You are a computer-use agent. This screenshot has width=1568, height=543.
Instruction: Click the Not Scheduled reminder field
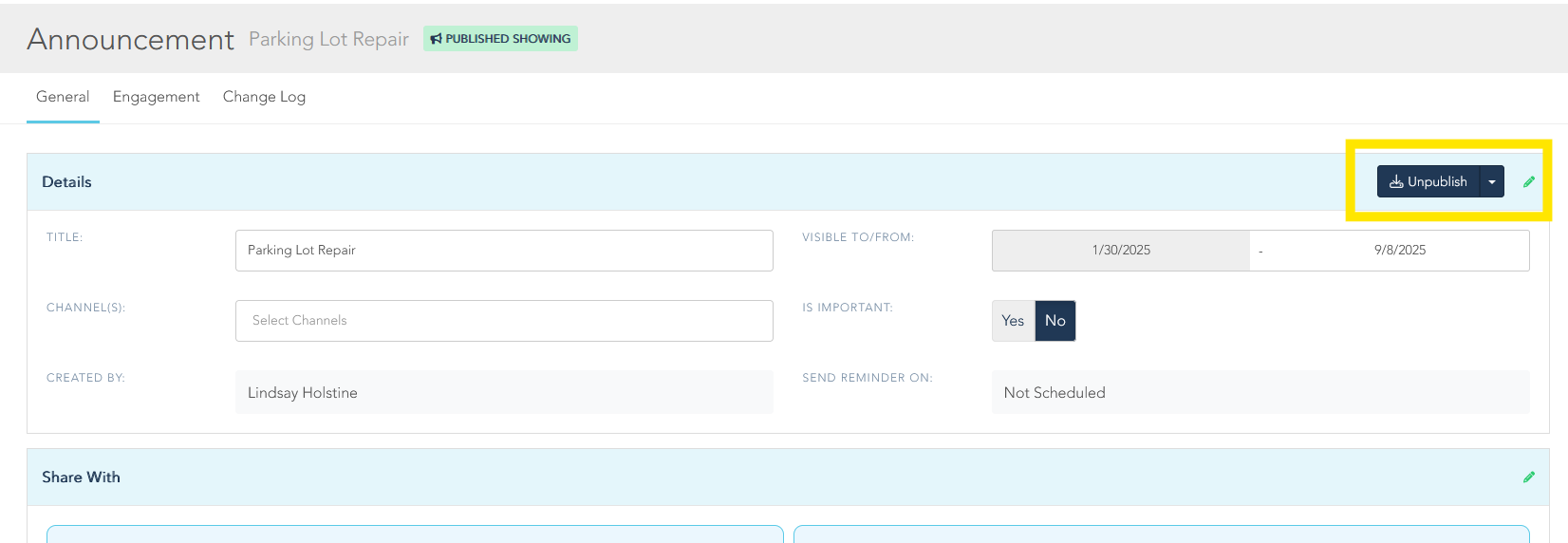(1260, 392)
